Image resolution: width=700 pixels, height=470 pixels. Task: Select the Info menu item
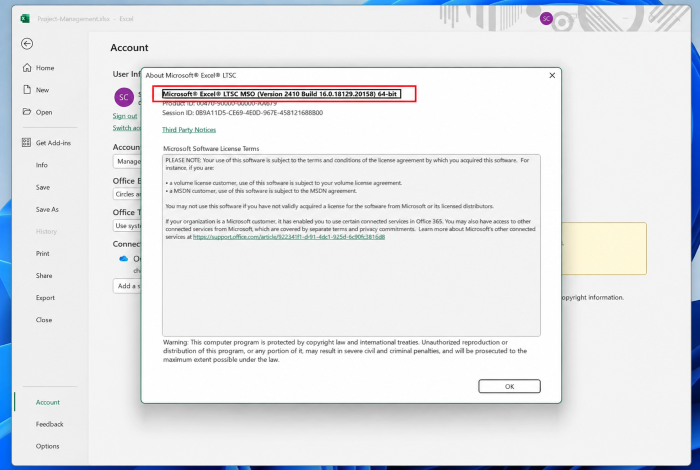(x=42, y=165)
